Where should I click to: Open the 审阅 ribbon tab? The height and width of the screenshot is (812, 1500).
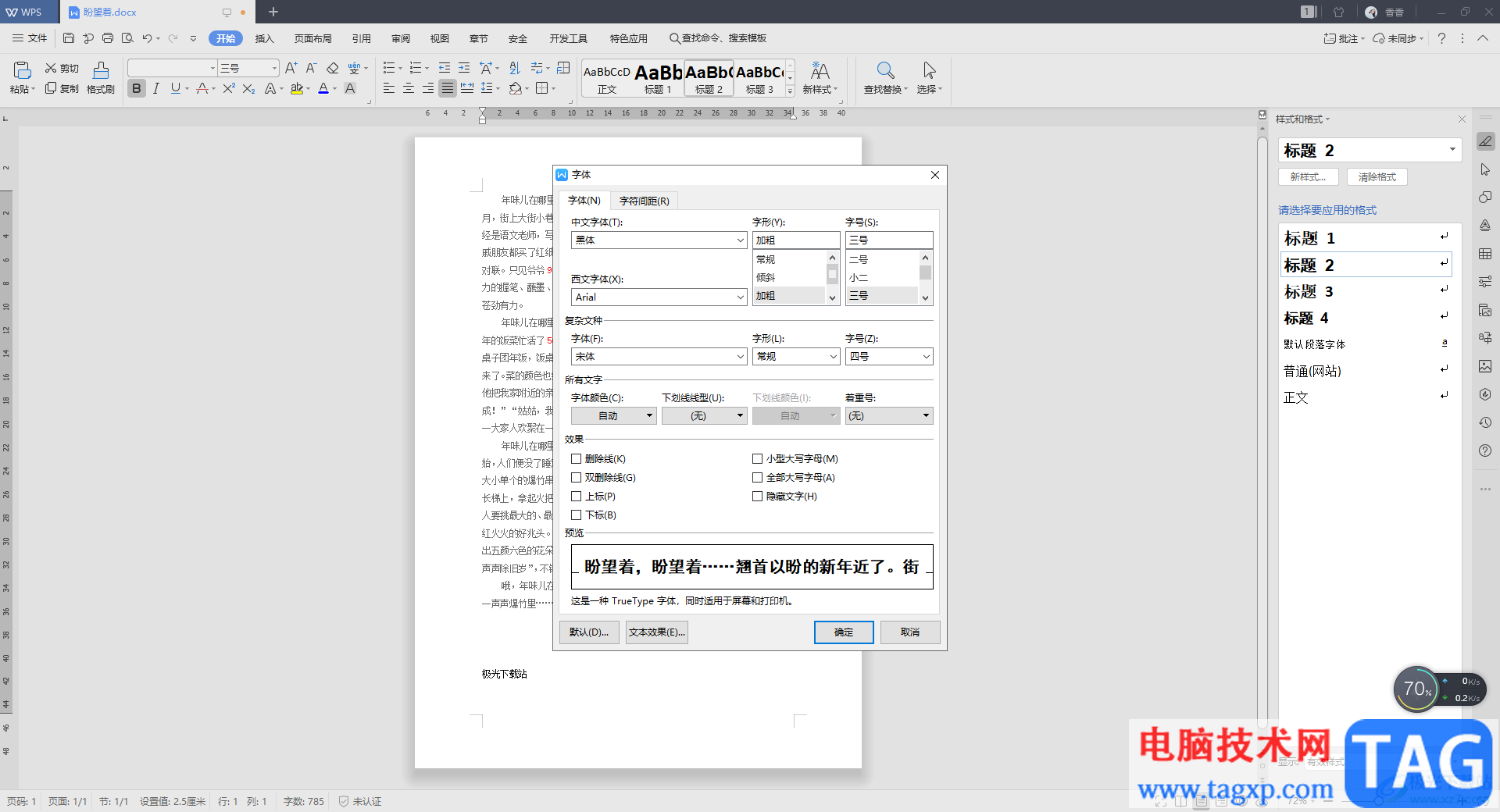[x=401, y=38]
